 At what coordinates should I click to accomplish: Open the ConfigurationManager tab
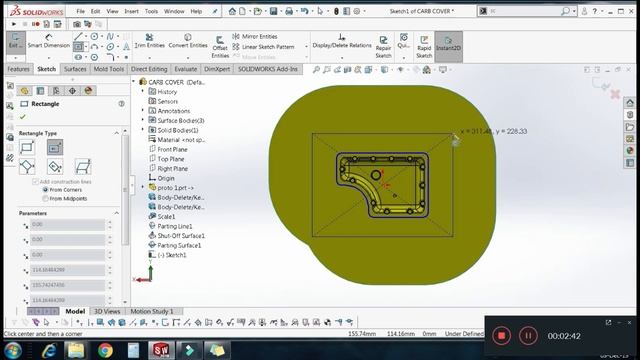click(x=56, y=91)
